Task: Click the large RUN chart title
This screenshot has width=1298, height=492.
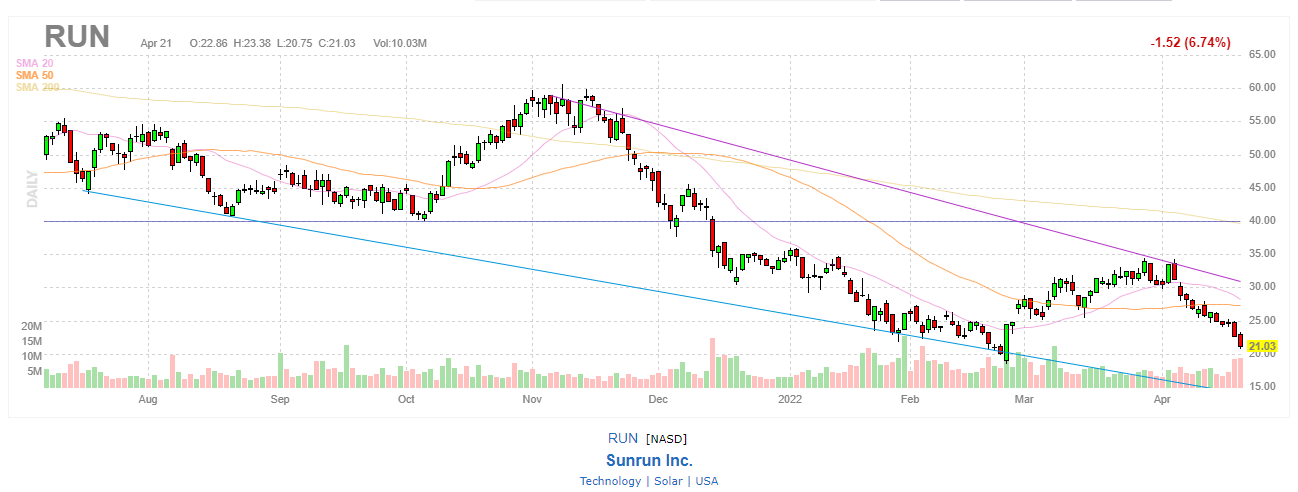Action: 76,39
